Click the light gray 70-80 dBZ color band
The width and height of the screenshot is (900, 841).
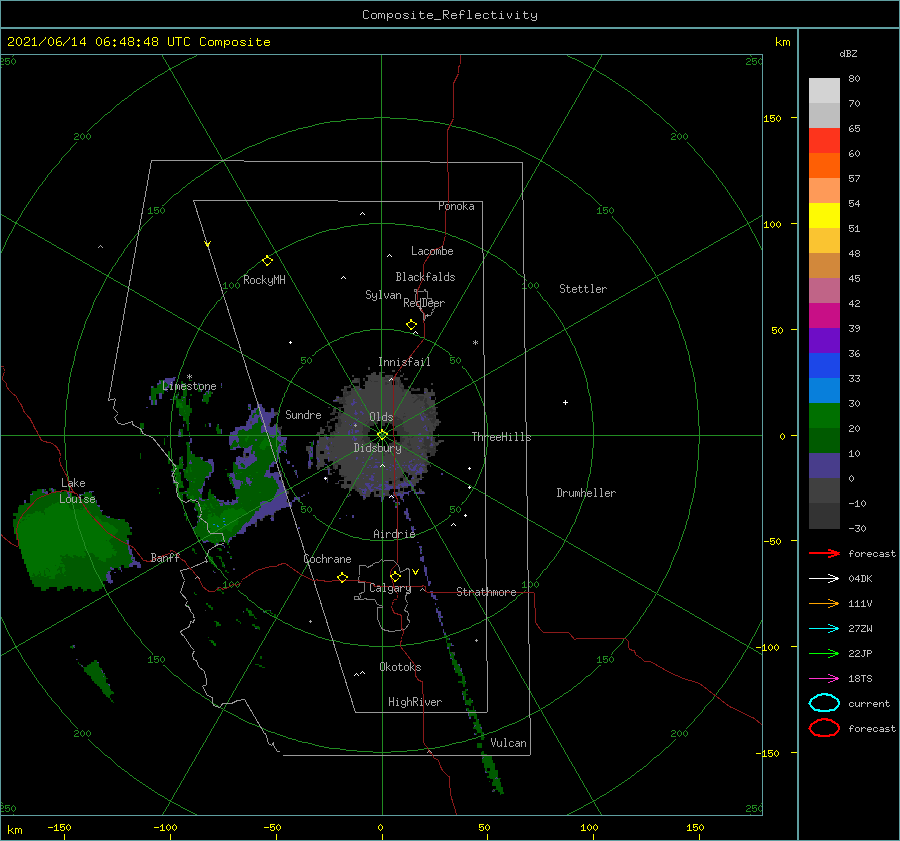click(x=824, y=91)
